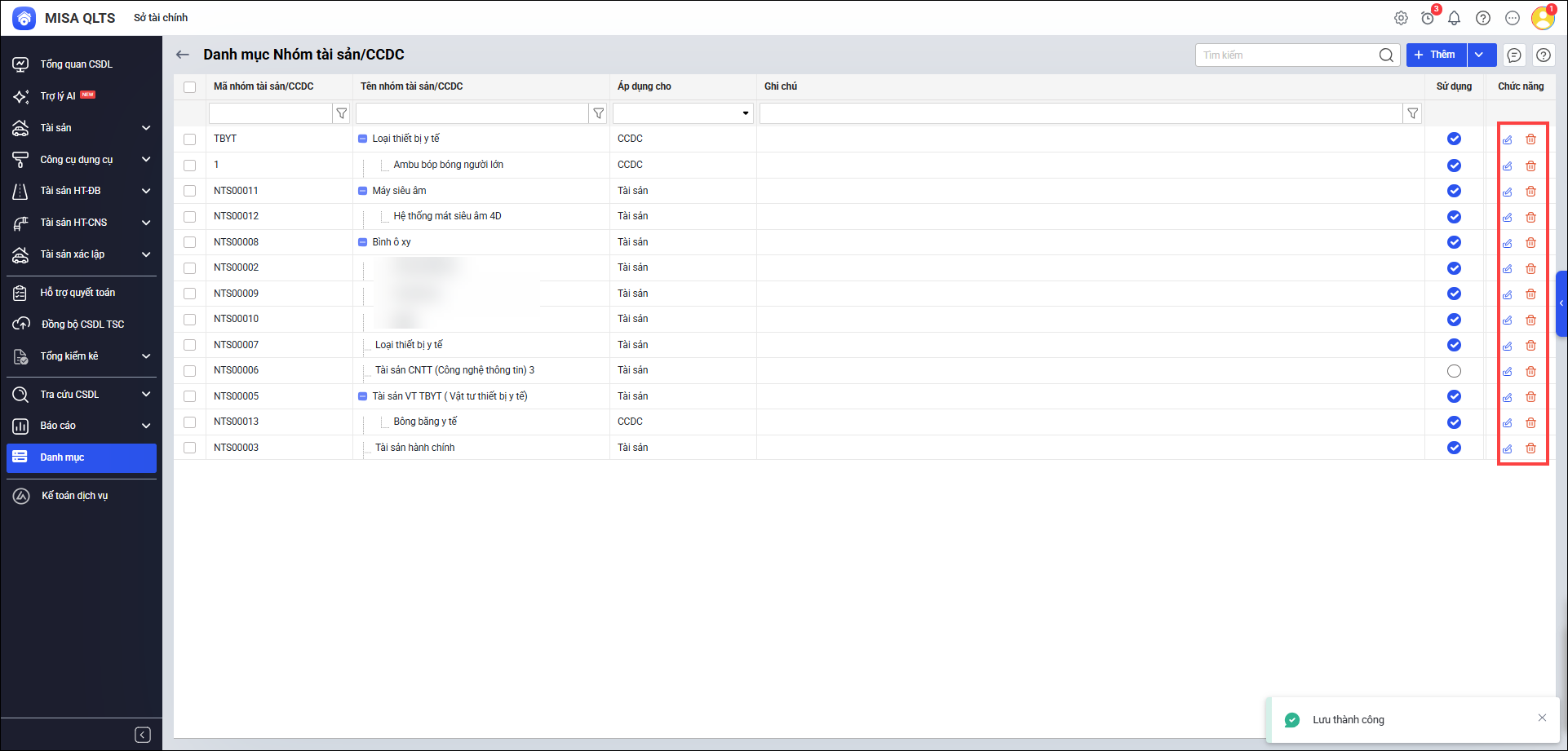Open the feedback chat icon beside Thêm
This screenshot has height=751, width=1568.
pyautogui.click(x=1514, y=55)
